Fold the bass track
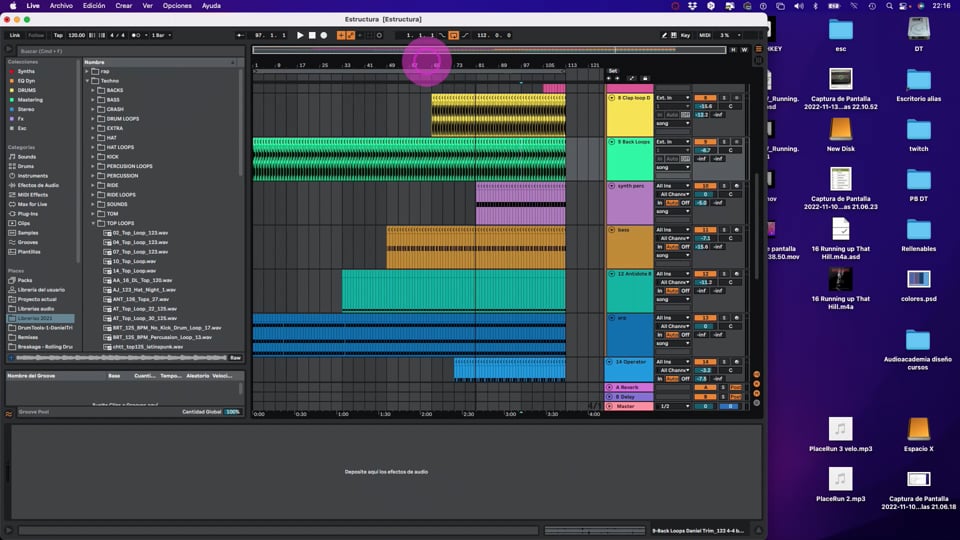The width and height of the screenshot is (960, 540). click(612, 230)
